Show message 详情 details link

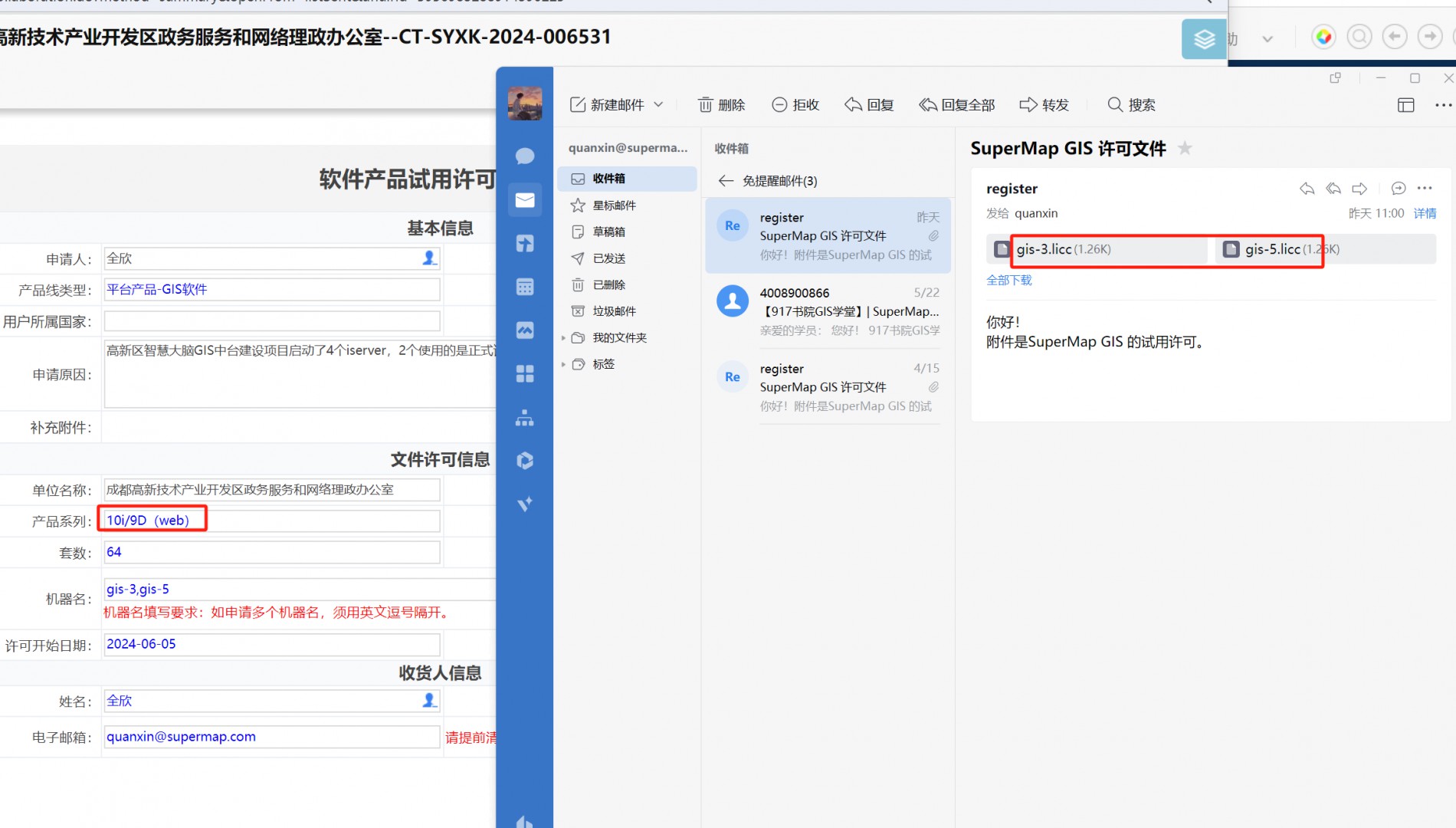pos(1425,213)
